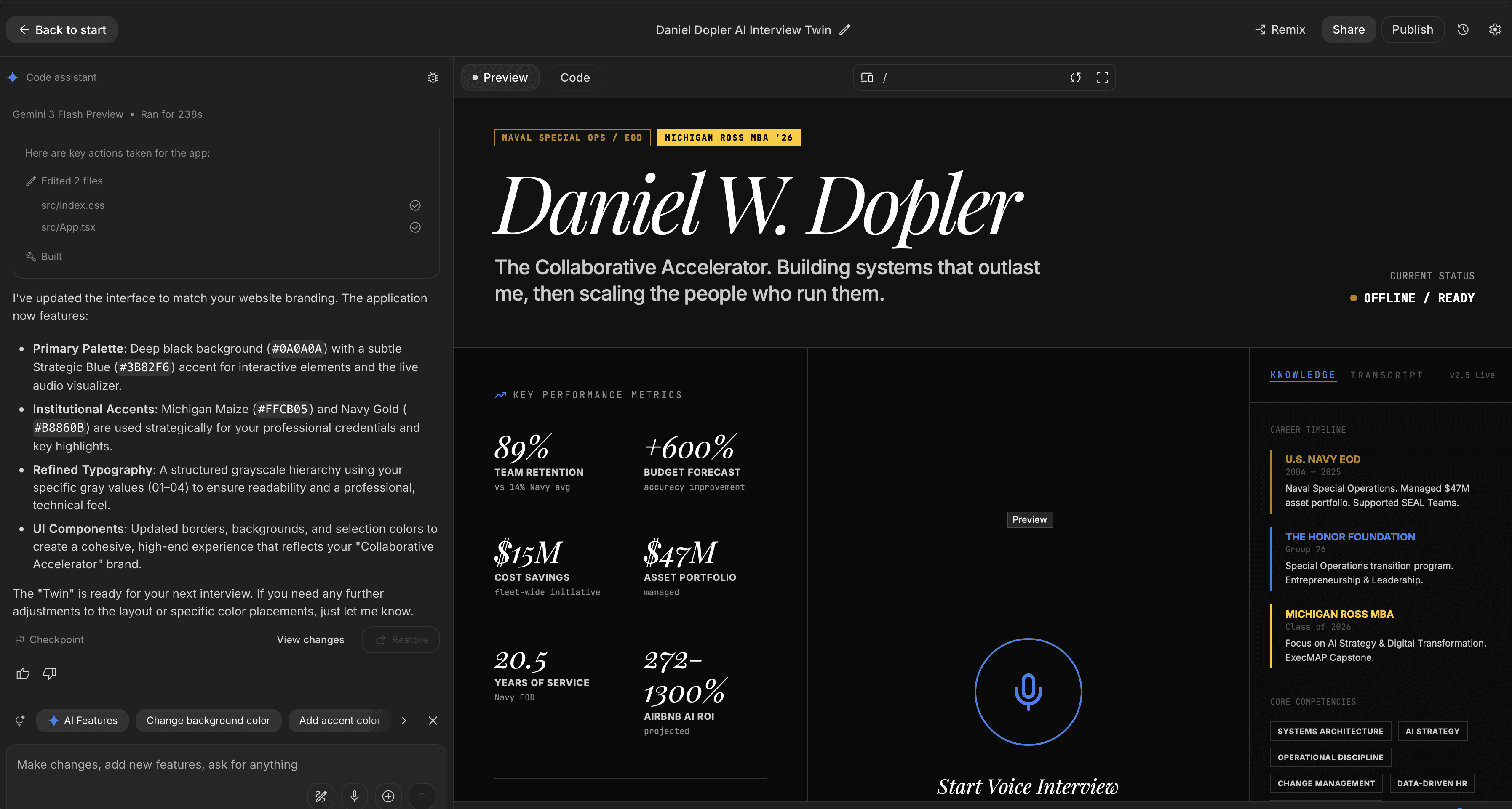
Task: Dismiss suggestion chips with the X
Action: coord(433,721)
